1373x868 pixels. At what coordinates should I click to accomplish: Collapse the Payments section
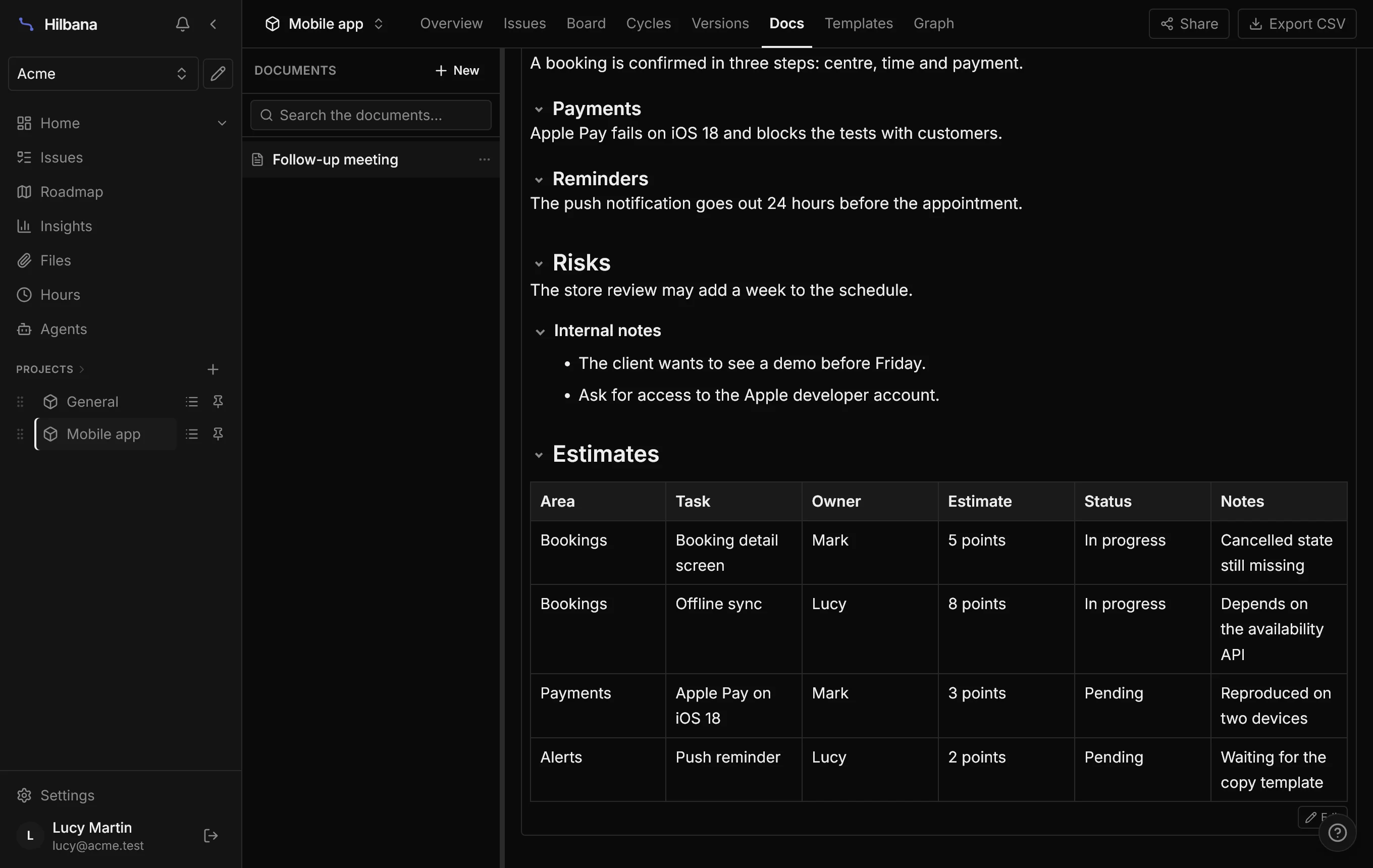coord(538,110)
